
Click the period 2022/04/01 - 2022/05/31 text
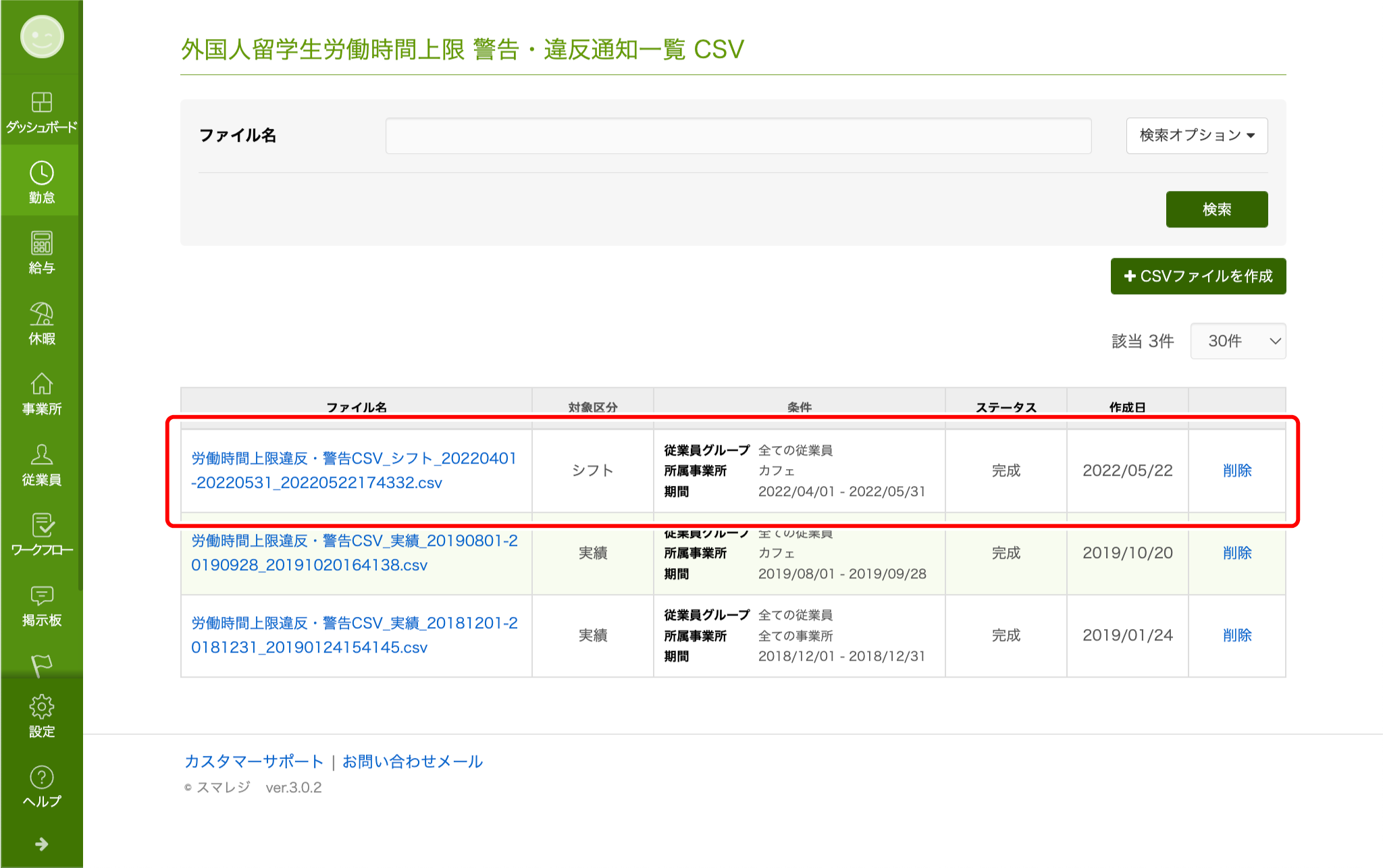pos(841,491)
